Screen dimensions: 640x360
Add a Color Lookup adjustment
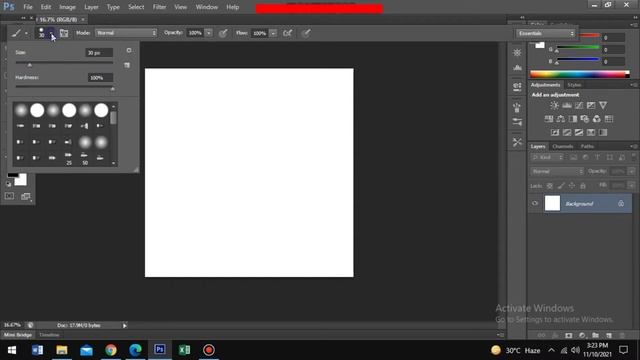pos(609,119)
